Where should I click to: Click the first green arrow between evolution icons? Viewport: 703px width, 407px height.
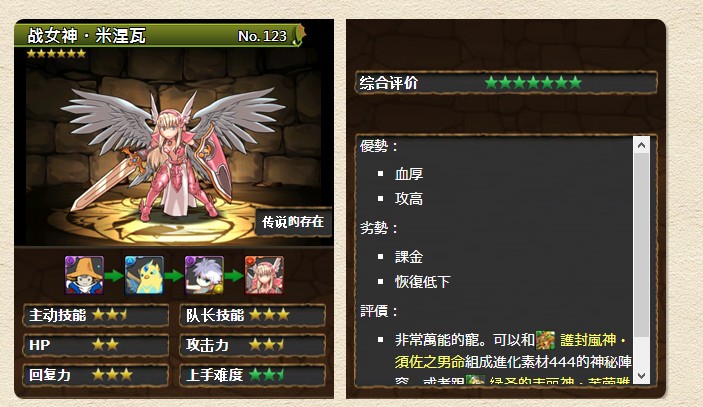pos(114,276)
